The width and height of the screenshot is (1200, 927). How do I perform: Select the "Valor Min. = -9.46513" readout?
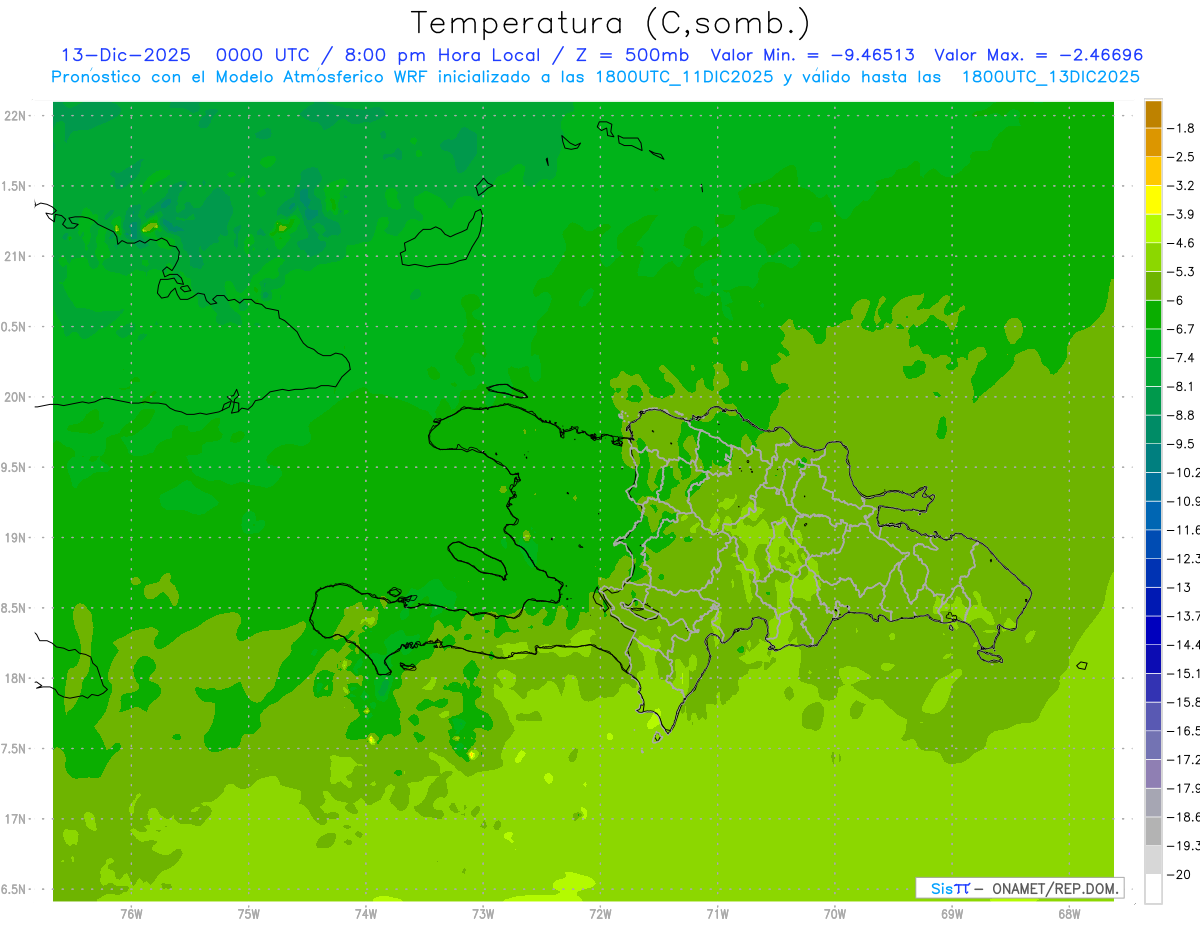coord(812,55)
